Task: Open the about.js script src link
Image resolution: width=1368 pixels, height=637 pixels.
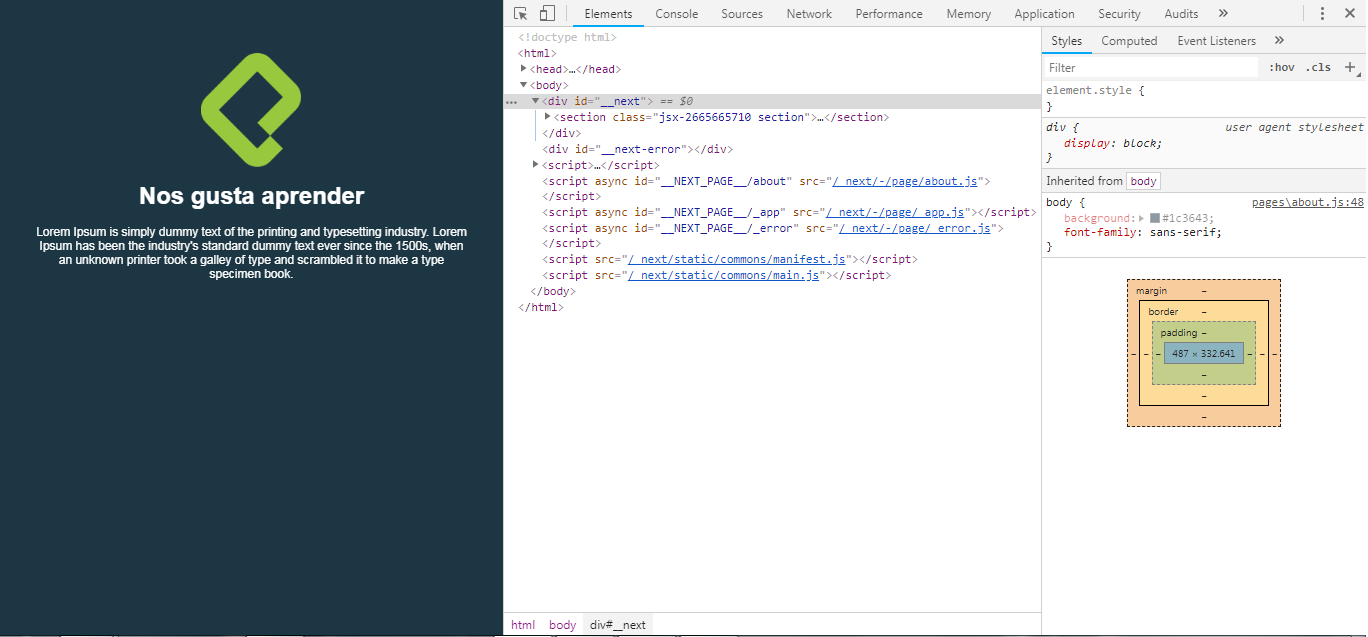Action: click(904, 181)
